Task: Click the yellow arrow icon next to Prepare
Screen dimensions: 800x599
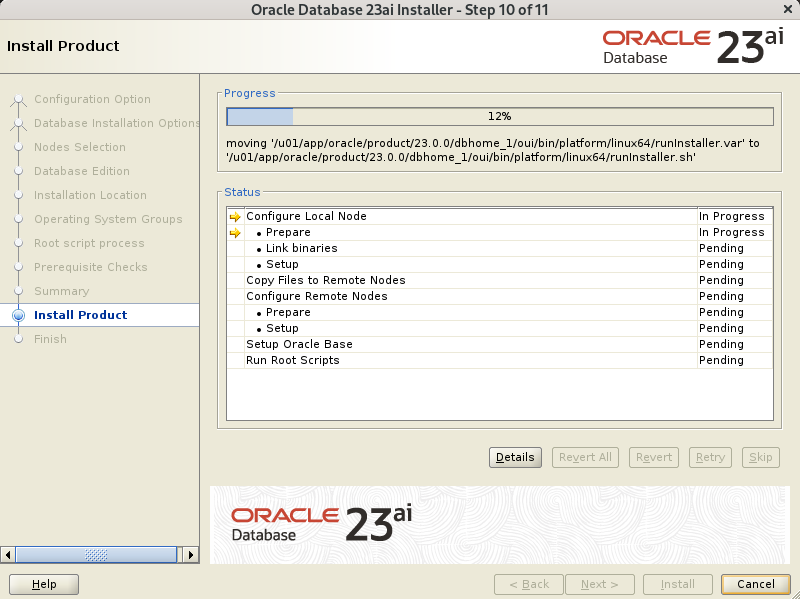Action: coord(235,233)
